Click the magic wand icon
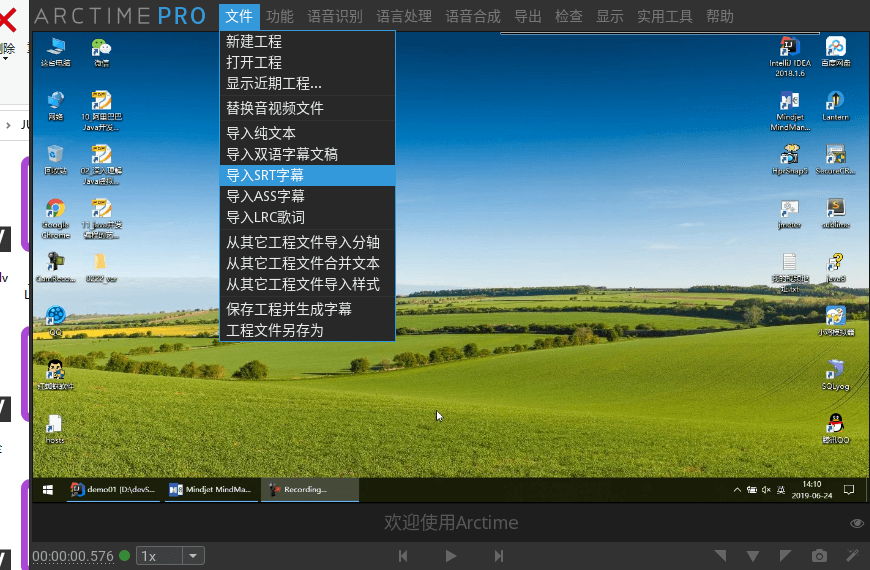The image size is (870, 570). tap(852, 556)
